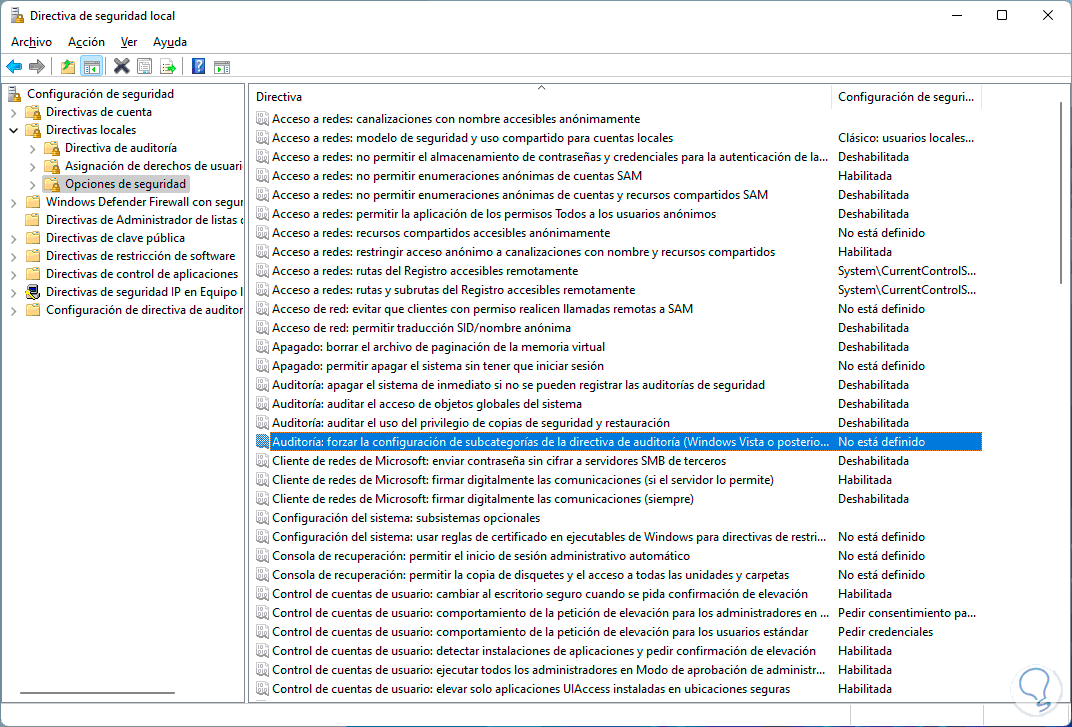
Task: Click icon of 'elevar solo aplicaciones UIAccess' policy
Action: (262, 689)
